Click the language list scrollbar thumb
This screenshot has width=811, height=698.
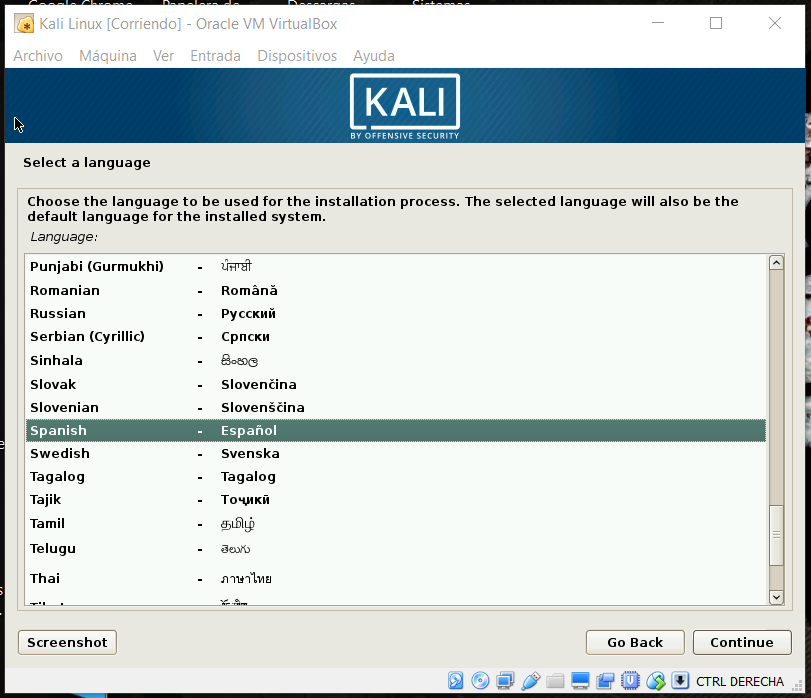pyautogui.click(x=775, y=536)
